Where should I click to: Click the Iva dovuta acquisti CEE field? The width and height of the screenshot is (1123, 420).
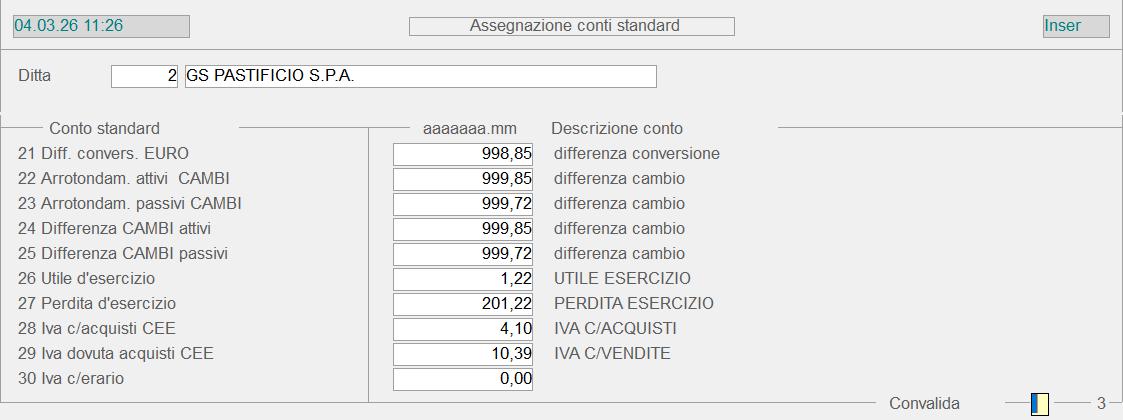pyautogui.click(x=463, y=354)
